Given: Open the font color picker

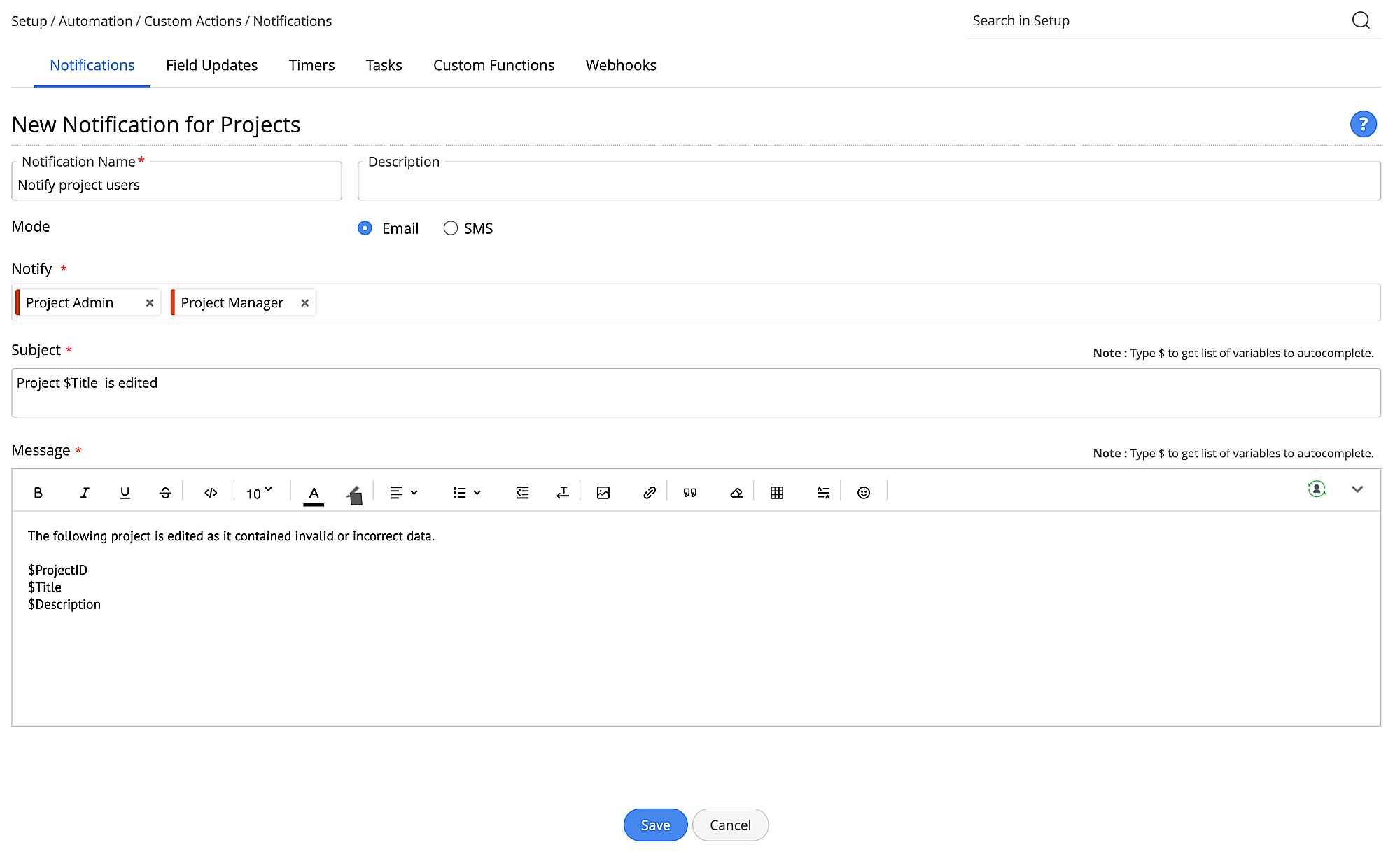Looking at the screenshot, I should click(314, 493).
